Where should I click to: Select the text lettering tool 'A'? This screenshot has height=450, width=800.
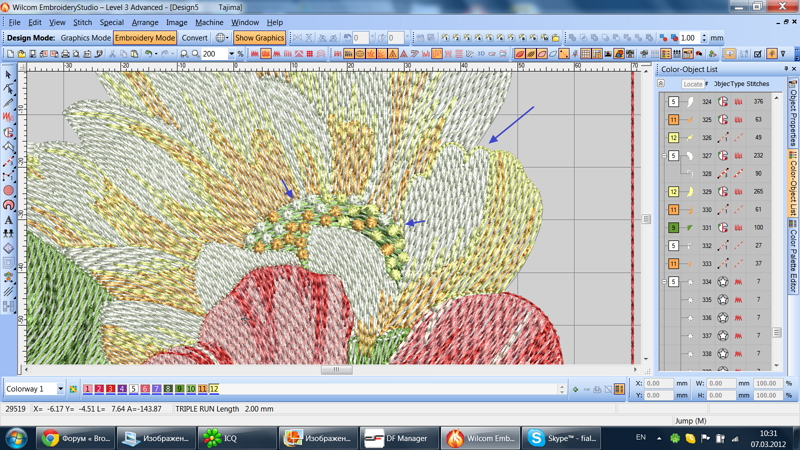[x=9, y=220]
